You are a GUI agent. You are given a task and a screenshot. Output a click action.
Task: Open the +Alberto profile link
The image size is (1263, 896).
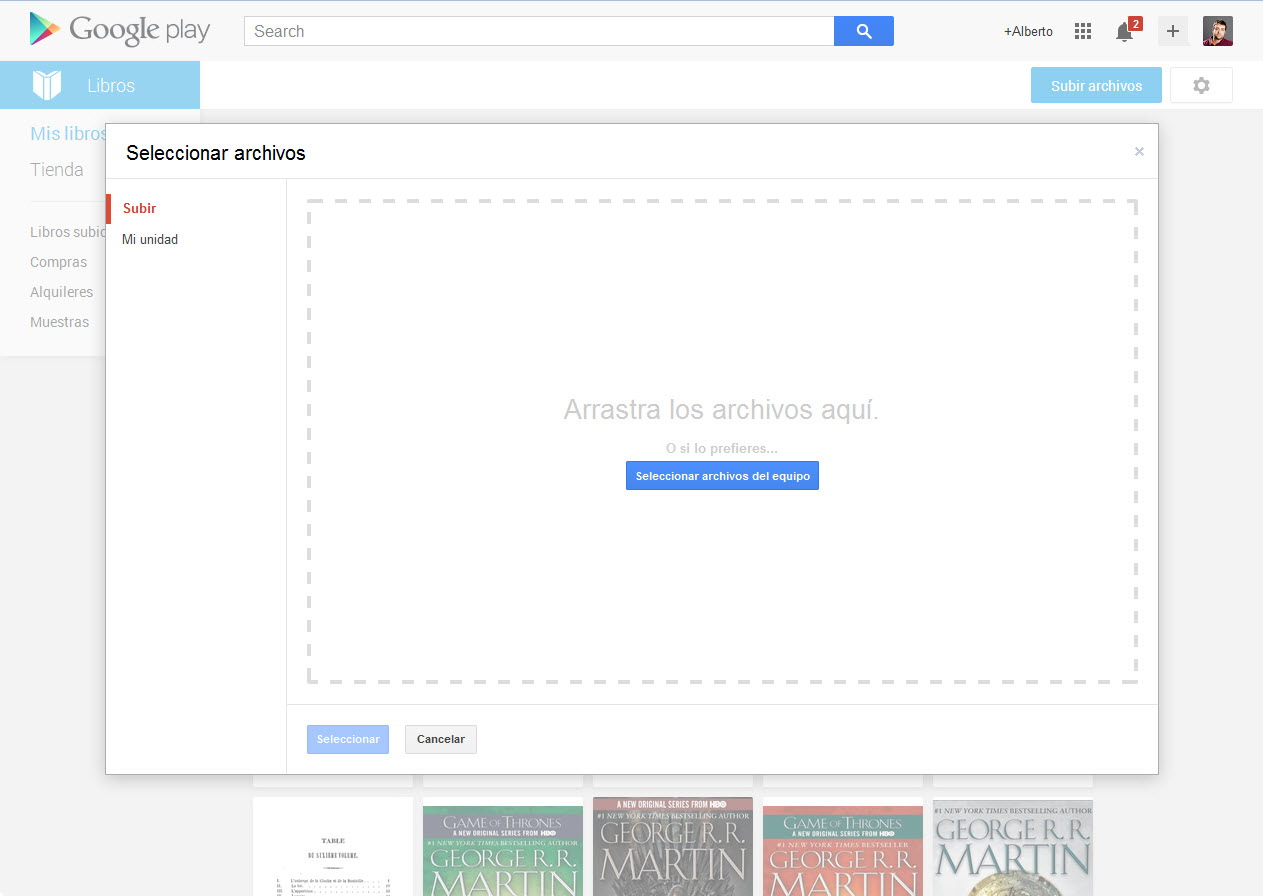1028,31
